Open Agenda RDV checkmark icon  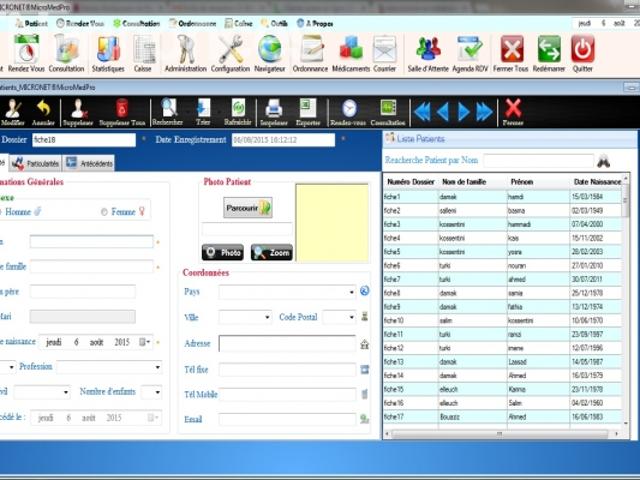click(470, 53)
